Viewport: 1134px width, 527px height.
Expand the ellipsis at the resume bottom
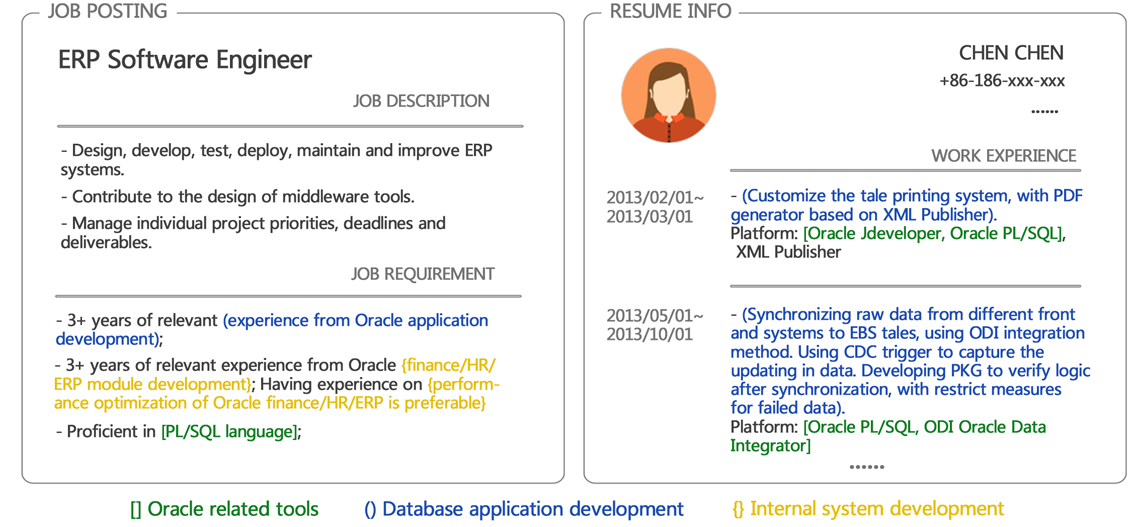coord(866,466)
